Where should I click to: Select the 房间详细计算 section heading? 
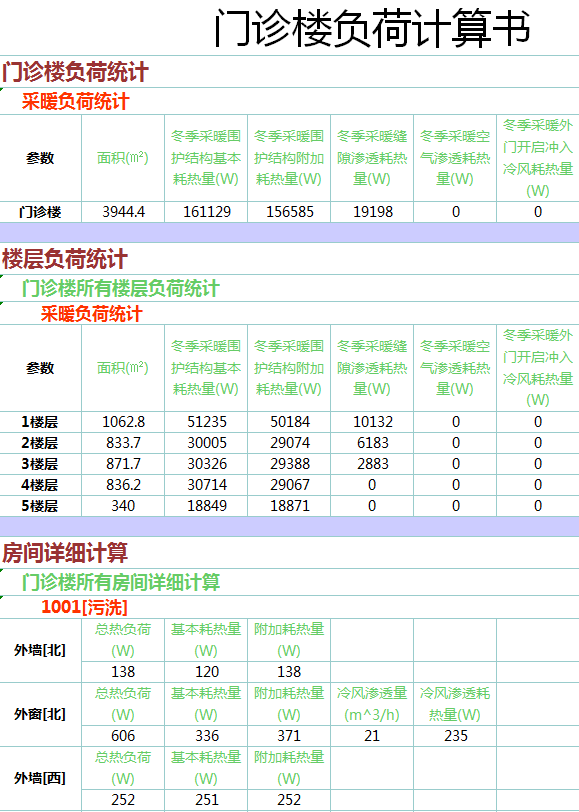tap(65, 553)
